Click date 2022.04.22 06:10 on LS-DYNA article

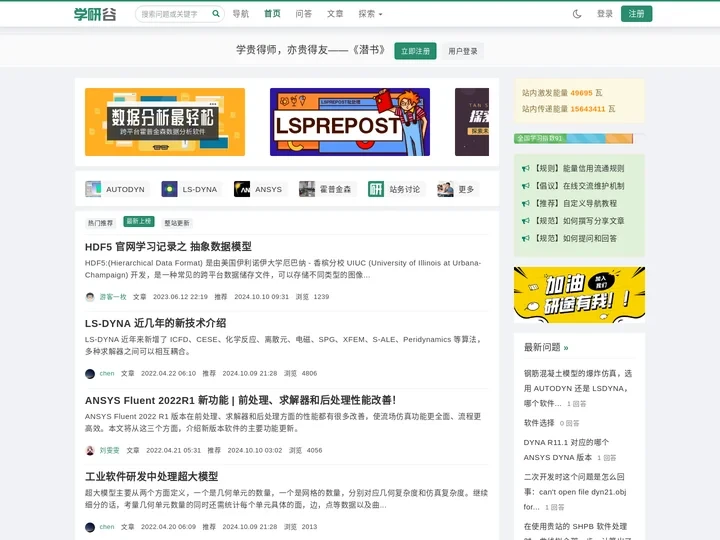169,373
